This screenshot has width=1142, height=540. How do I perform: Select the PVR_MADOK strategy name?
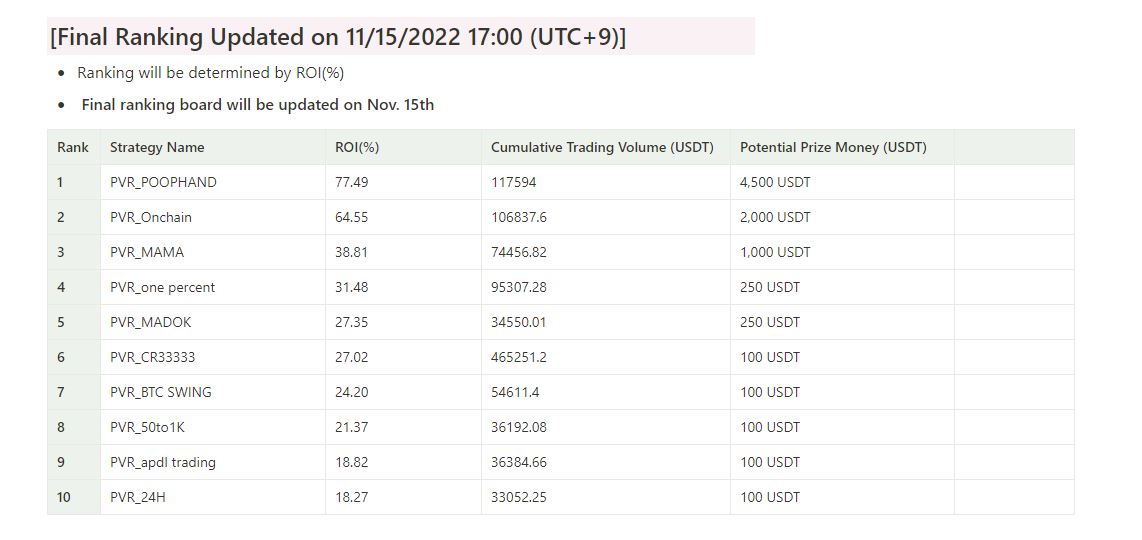(x=150, y=322)
